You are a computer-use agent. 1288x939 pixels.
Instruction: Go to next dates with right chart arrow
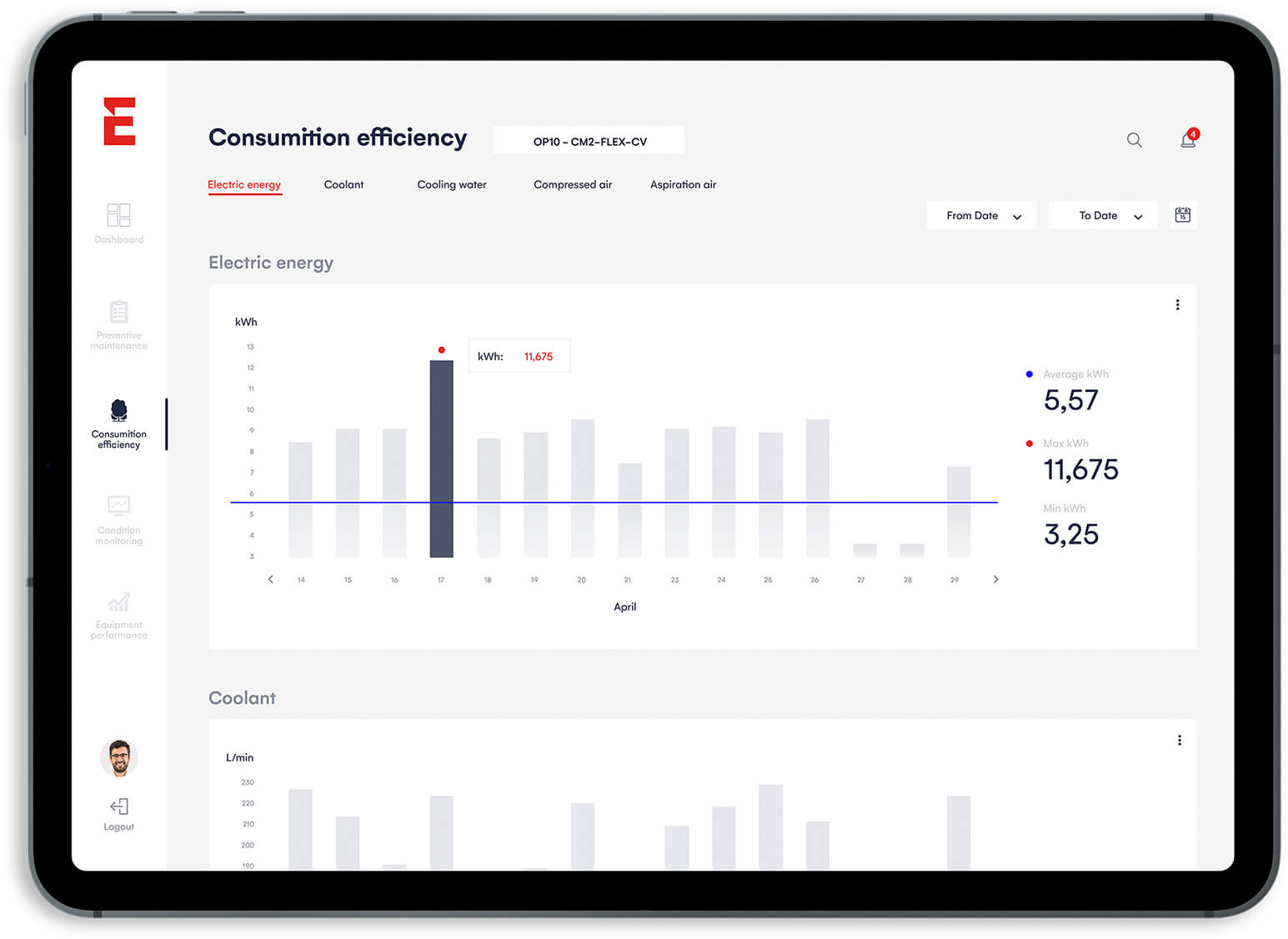pos(995,580)
